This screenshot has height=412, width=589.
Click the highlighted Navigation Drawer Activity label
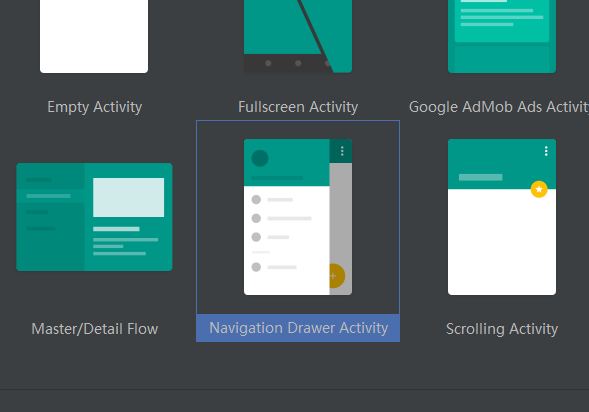(x=298, y=328)
